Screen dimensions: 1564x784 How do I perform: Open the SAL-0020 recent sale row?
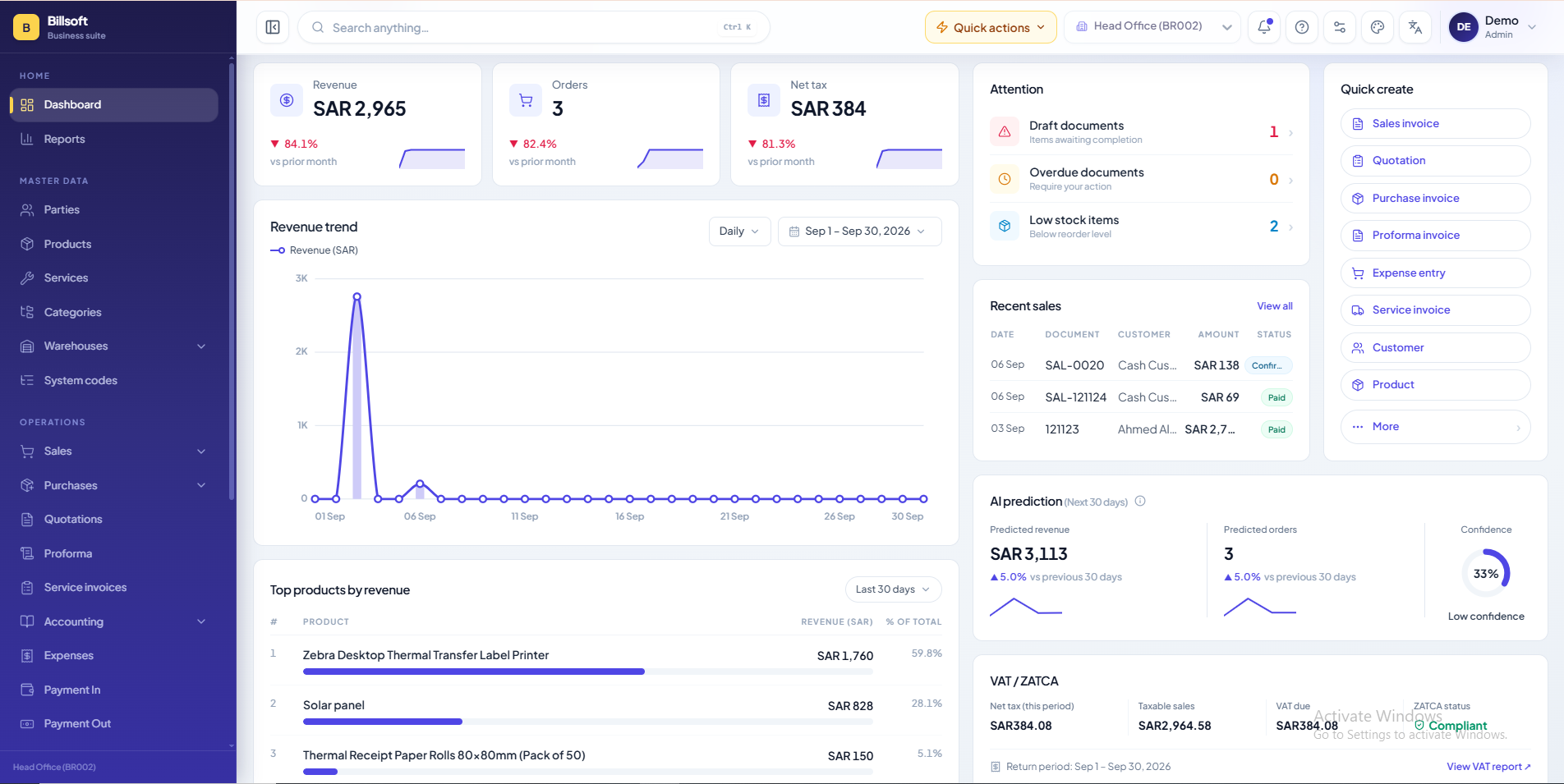point(1141,365)
